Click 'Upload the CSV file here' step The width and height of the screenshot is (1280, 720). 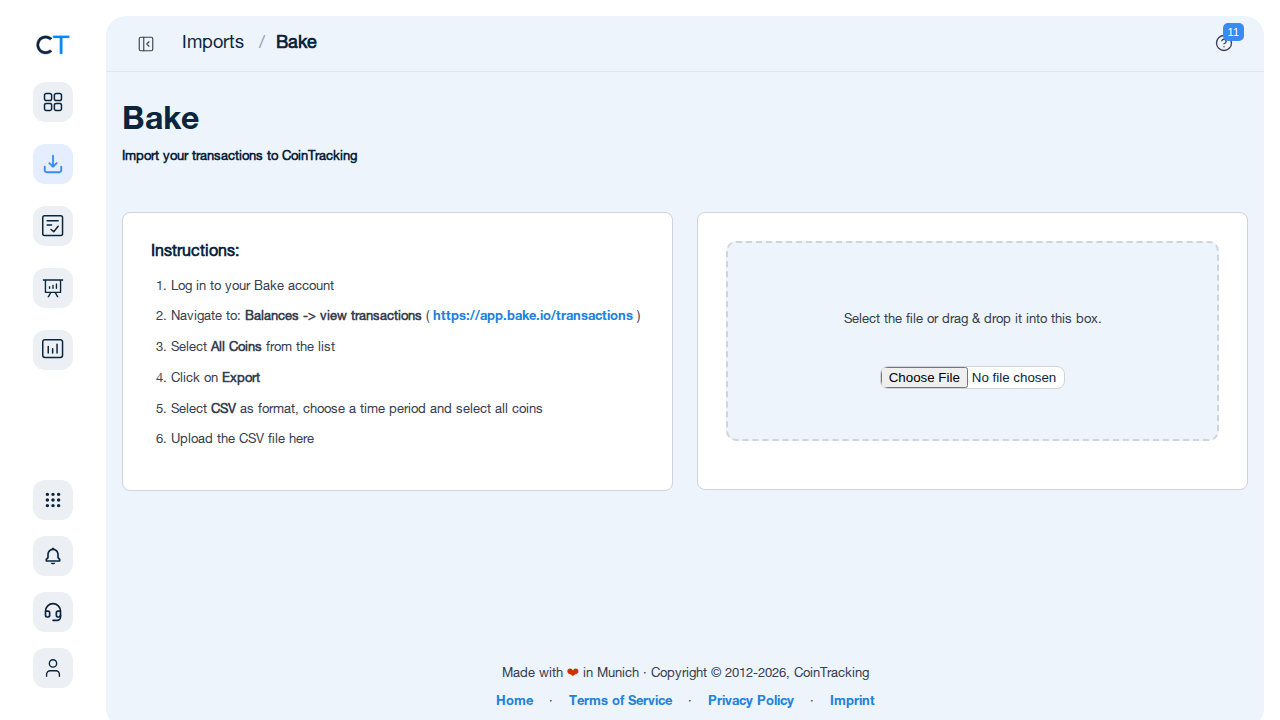tap(242, 439)
